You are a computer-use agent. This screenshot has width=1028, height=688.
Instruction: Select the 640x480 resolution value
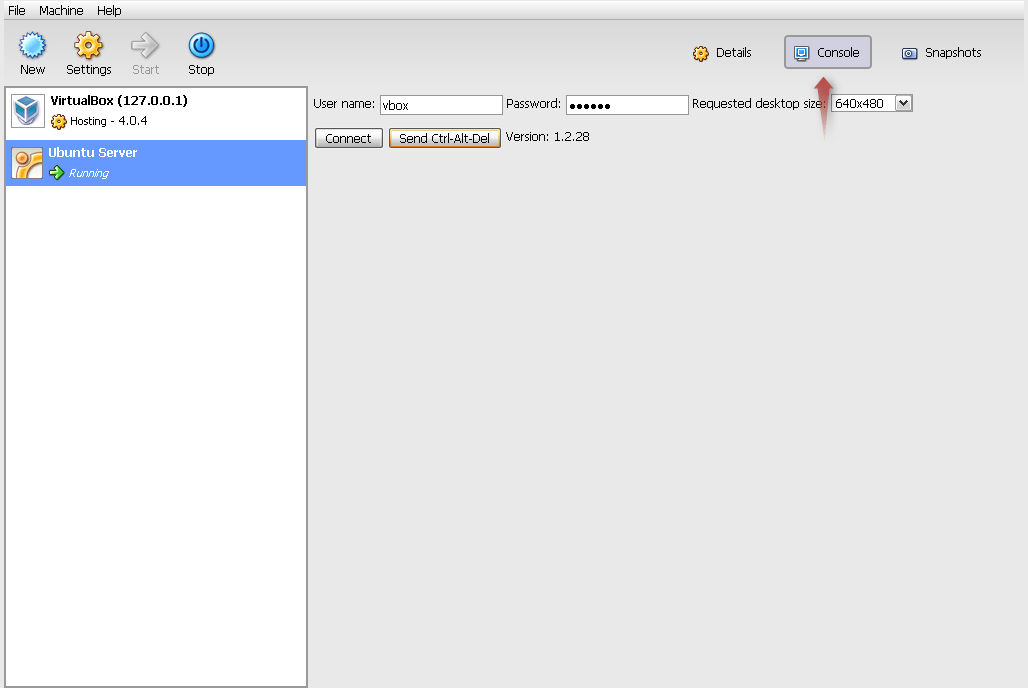[x=862, y=103]
